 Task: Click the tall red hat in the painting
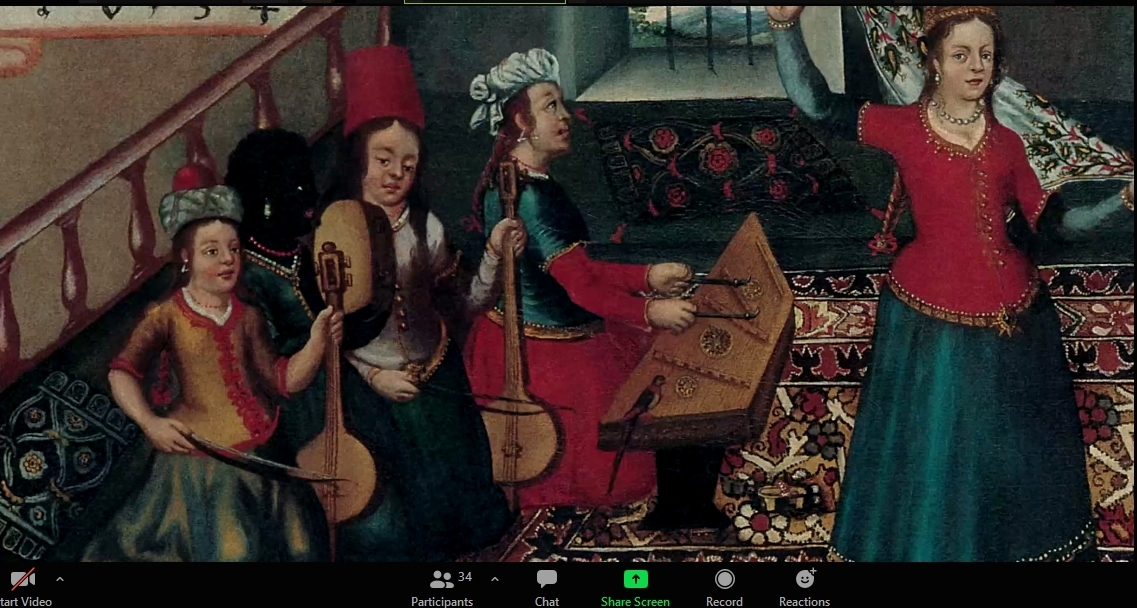click(x=384, y=88)
